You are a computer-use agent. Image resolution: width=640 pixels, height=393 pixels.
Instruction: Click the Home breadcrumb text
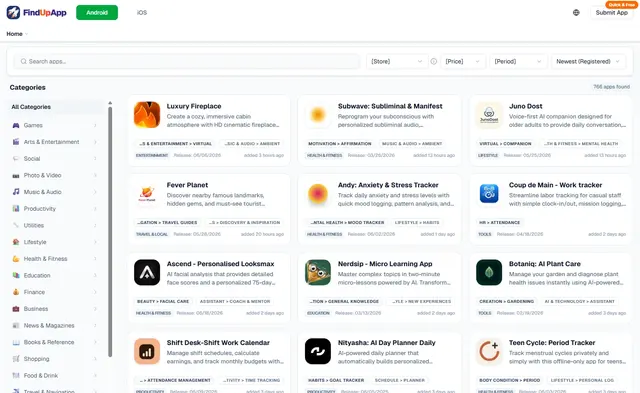point(14,34)
